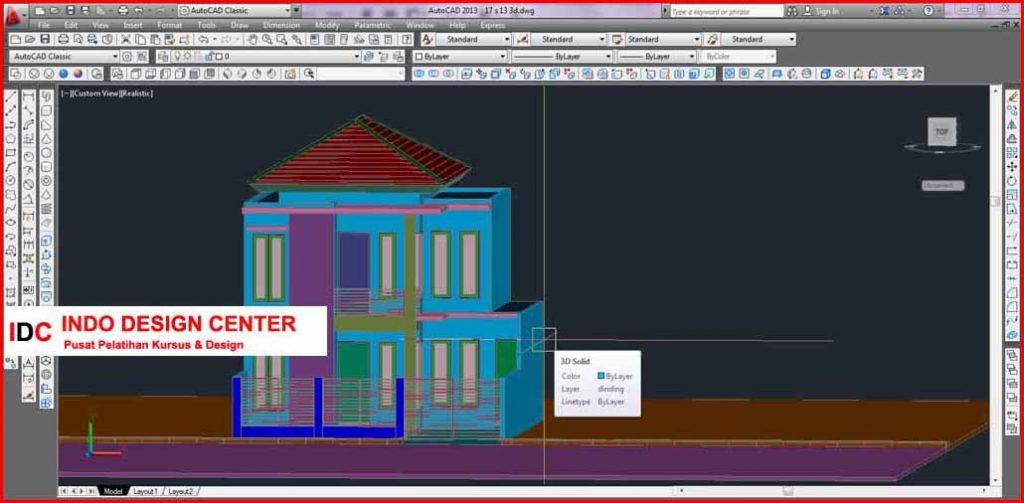Click the Text Style icon

click(x=427, y=39)
